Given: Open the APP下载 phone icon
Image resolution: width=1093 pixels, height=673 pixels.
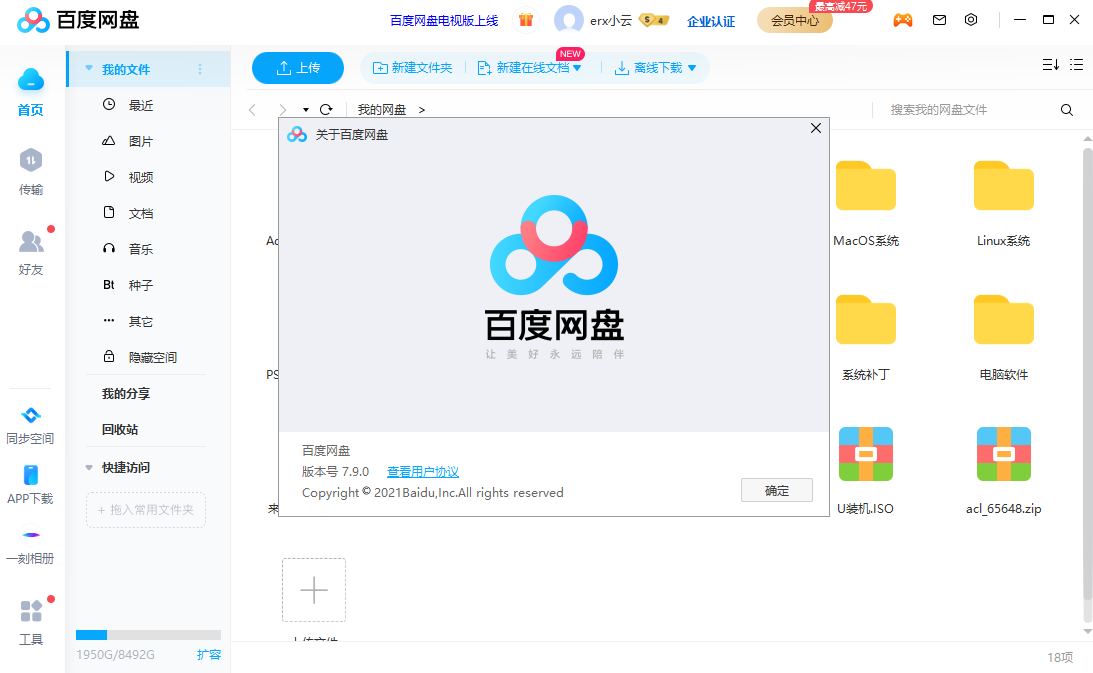Looking at the screenshot, I should [31, 475].
